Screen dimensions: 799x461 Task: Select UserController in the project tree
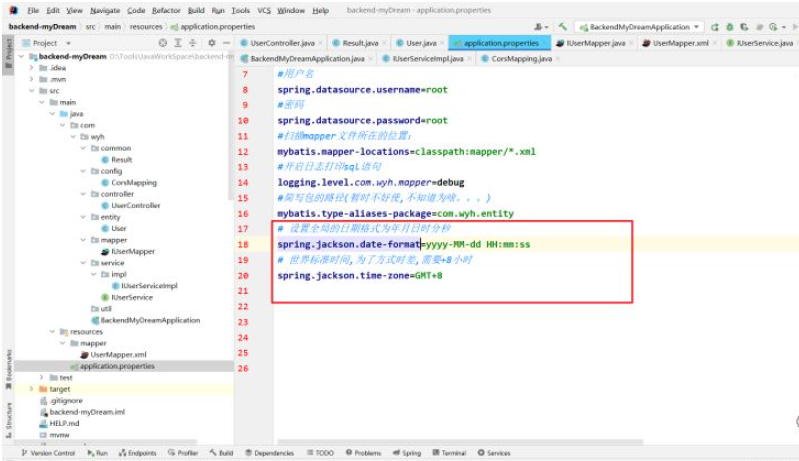click(135, 205)
